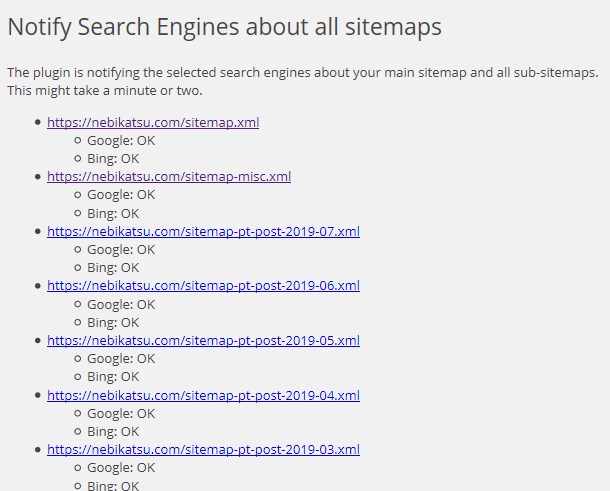Screen dimensions: 610x491
Task: Open the sitemap-pt-post-2019-07.xml link
Action: 203,231
